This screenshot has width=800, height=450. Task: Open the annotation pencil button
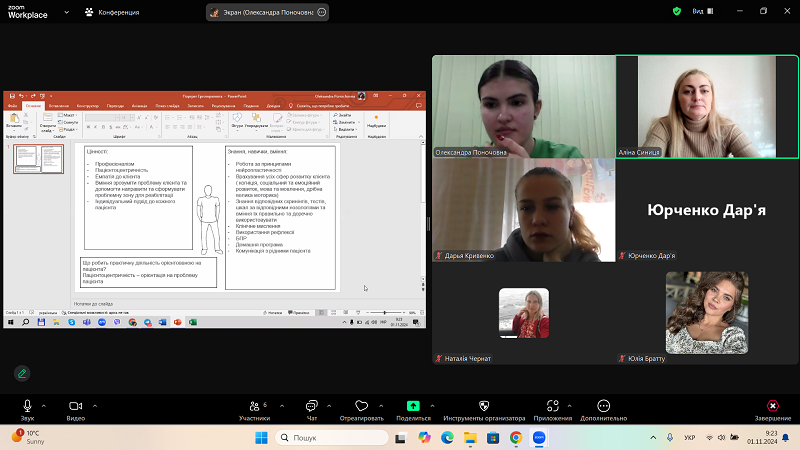[22, 373]
